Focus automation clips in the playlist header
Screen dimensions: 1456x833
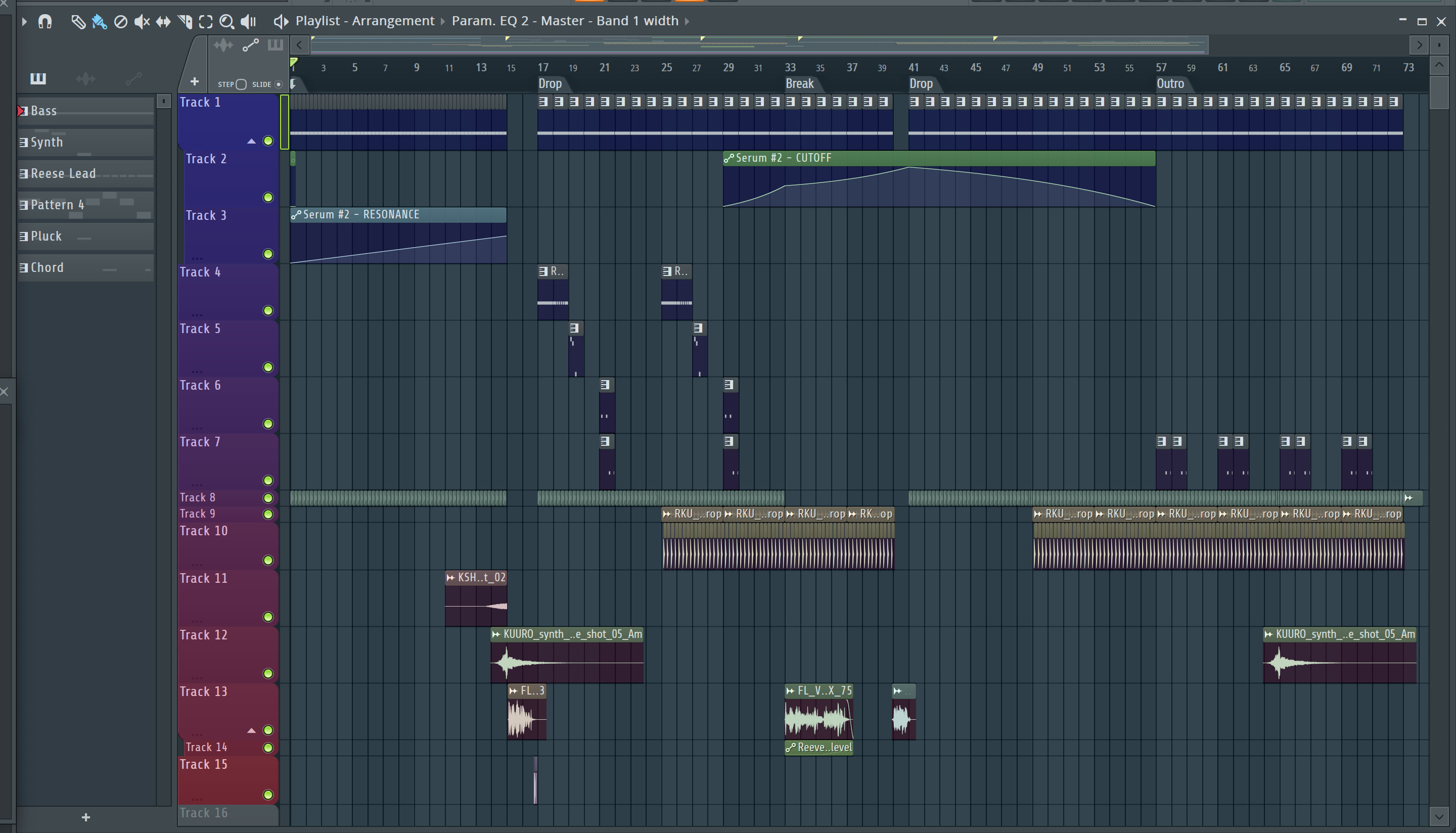tap(251, 45)
